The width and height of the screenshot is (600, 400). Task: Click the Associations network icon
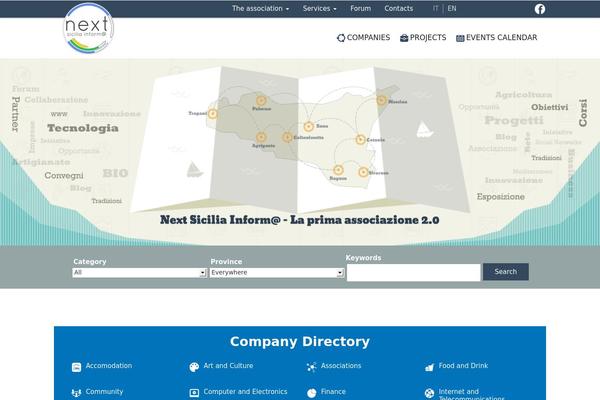tap(311, 367)
